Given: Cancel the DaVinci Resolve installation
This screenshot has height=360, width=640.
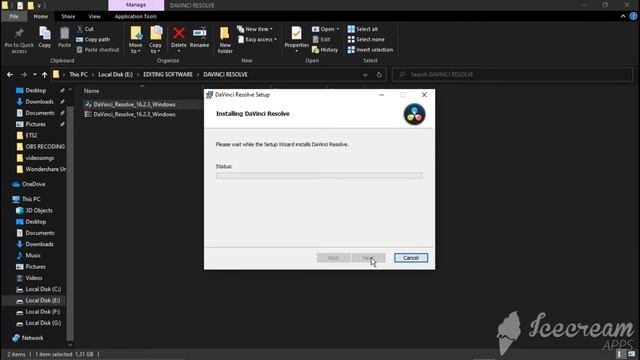Looking at the screenshot, I should (x=411, y=258).
